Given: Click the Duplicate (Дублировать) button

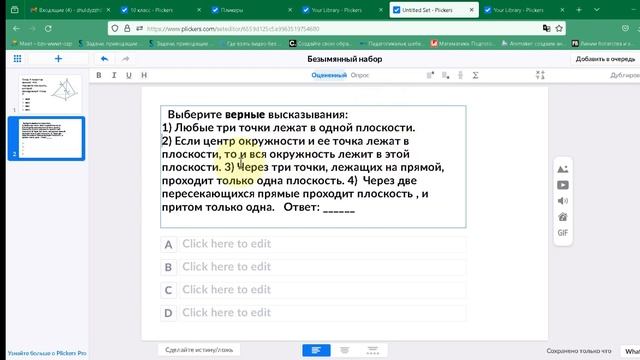Looking at the screenshot, I should coord(625,75).
